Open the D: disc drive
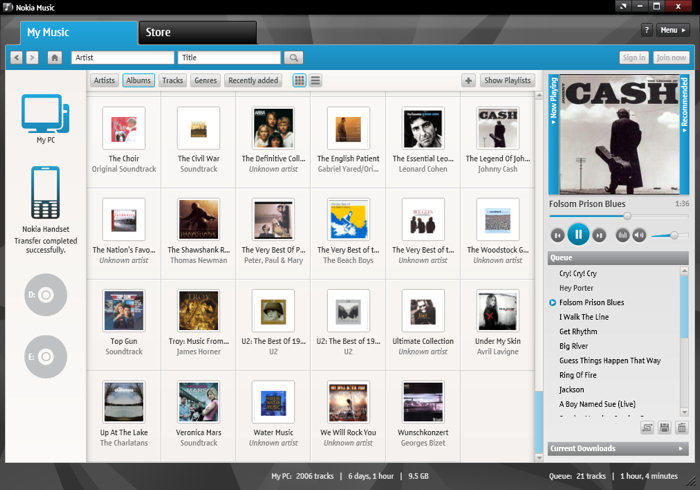The width and height of the screenshot is (700, 490). [46, 295]
